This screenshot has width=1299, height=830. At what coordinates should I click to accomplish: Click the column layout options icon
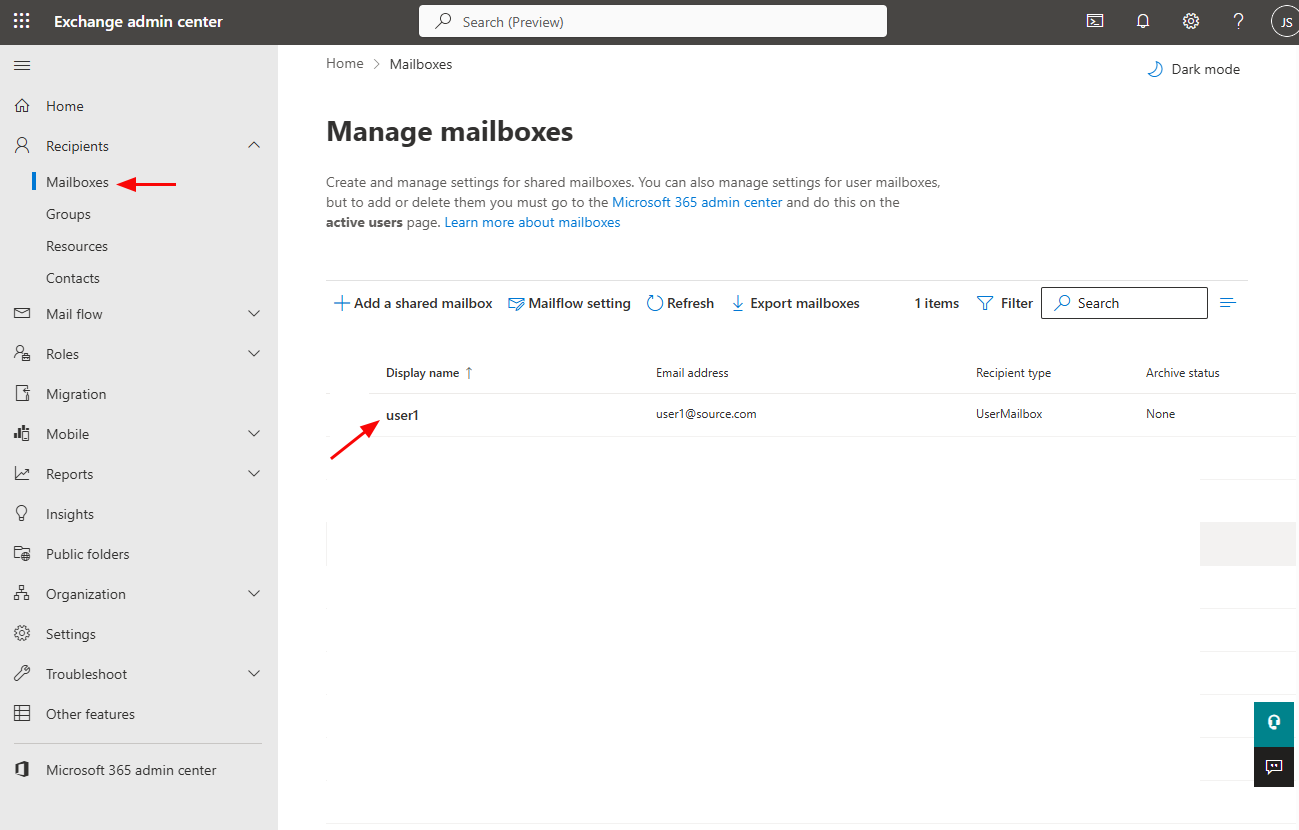[x=1228, y=303]
